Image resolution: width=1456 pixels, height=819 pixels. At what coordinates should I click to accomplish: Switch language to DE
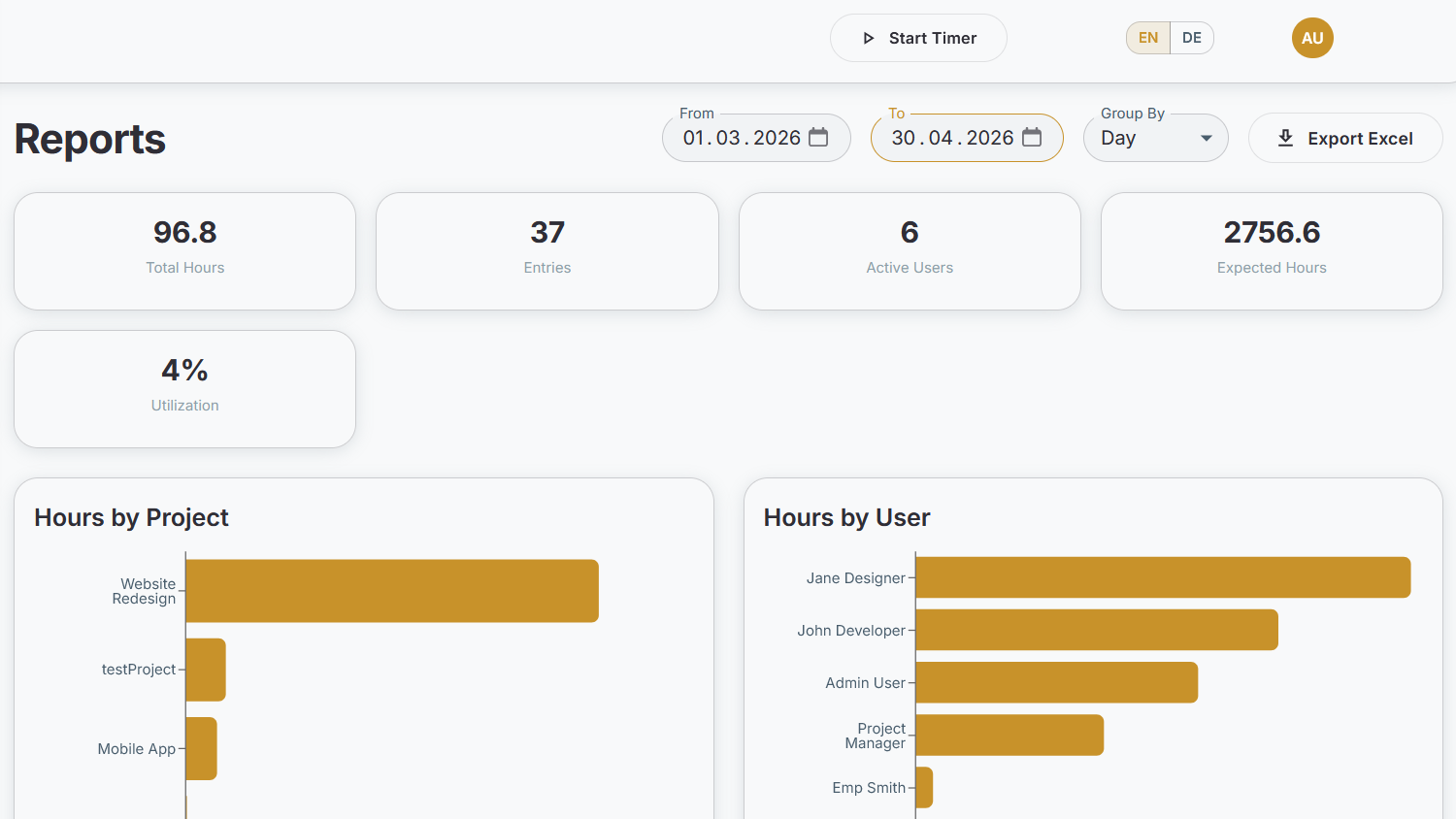[1192, 38]
